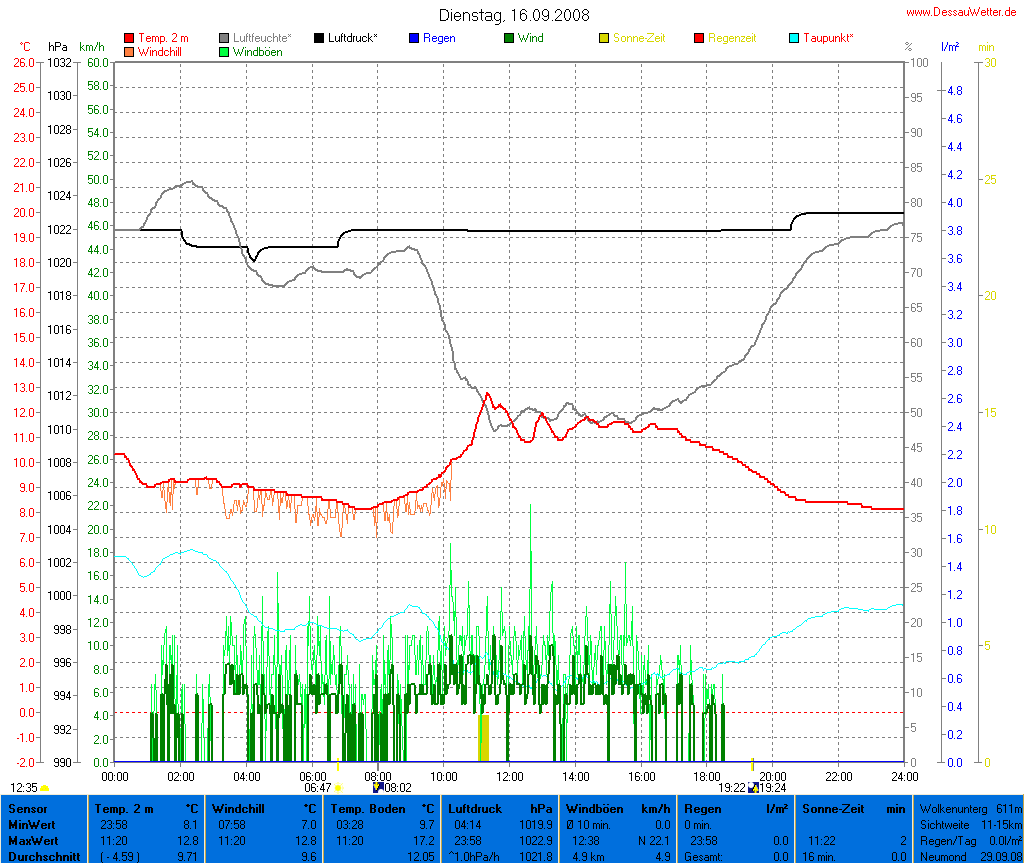Image resolution: width=1024 pixels, height=863 pixels.
Task: Click the blue Regen legend square
Action: pos(414,38)
